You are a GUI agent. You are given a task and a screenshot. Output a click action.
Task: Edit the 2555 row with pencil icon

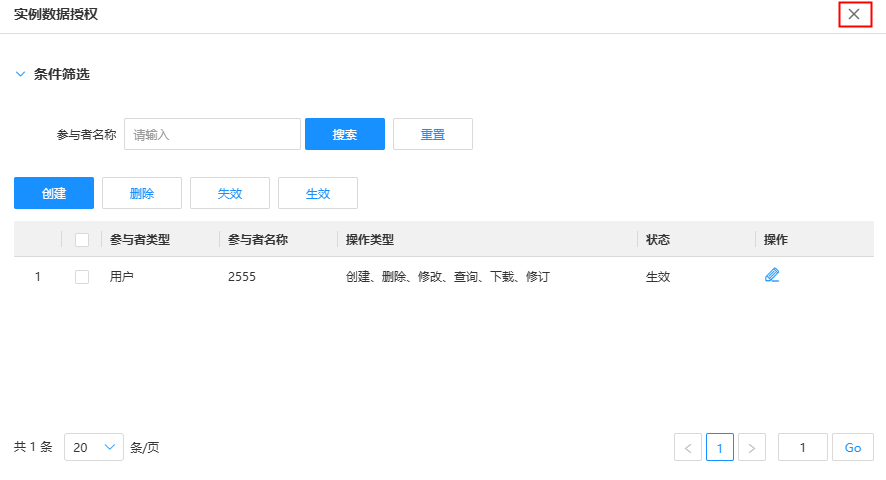[772, 275]
